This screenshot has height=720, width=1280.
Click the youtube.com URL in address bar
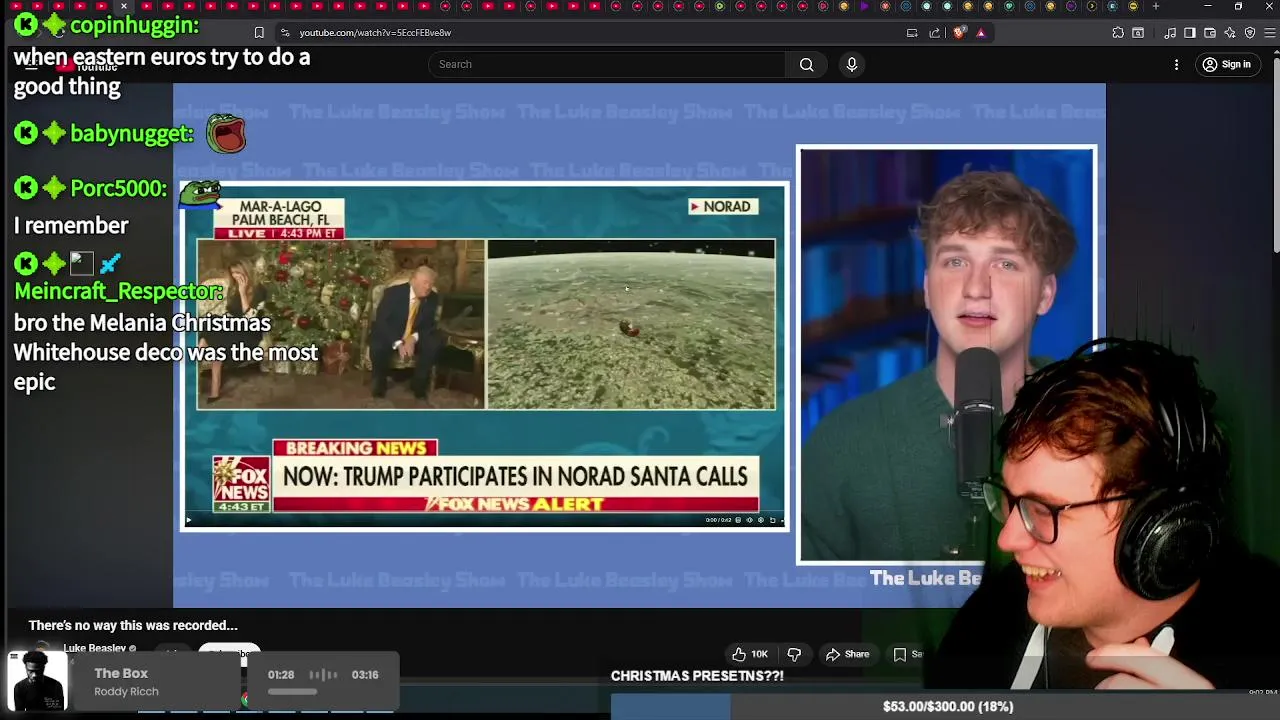click(x=375, y=33)
